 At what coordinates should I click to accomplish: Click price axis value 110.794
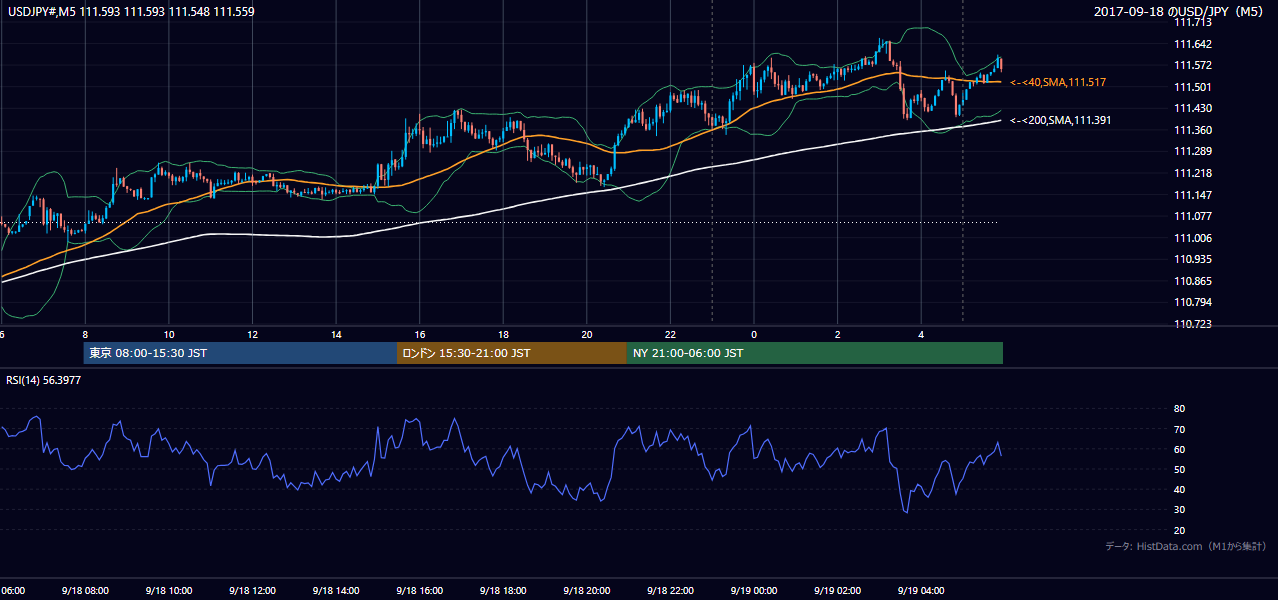(x=1193, y=302)
